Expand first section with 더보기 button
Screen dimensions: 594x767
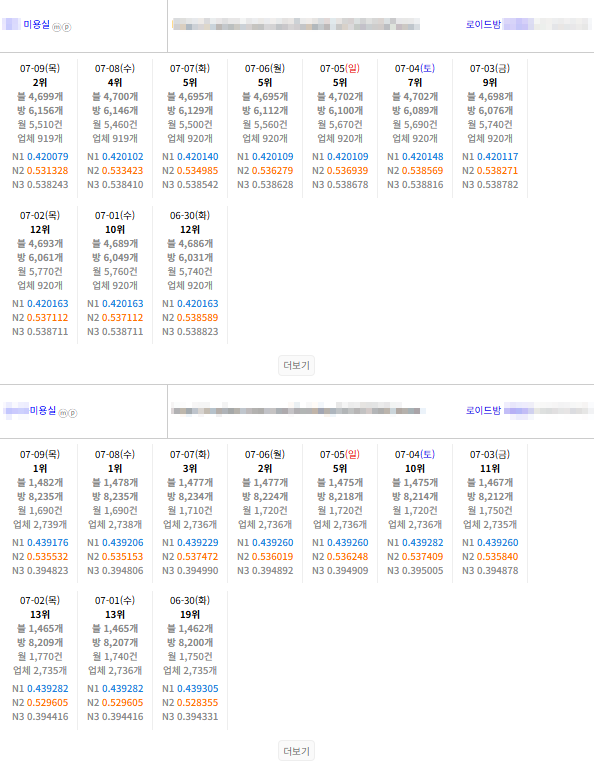click(297, 365)
